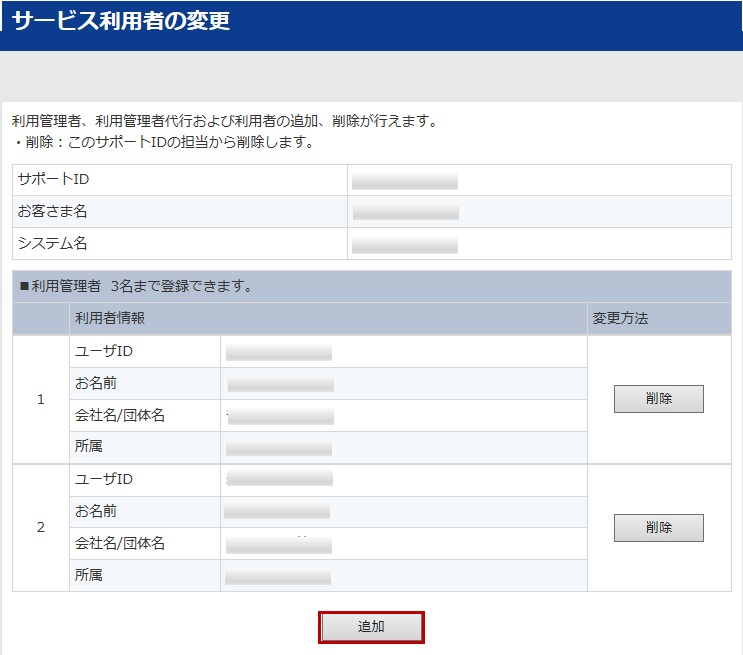Click blurred お名前 value of administrator 1
This screenshot has height=655, width=743.
click(280, 385)
